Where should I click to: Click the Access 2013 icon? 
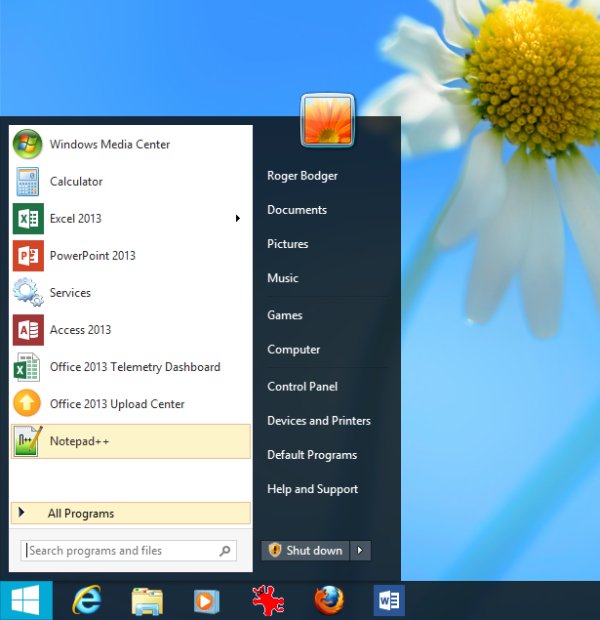(28, 330)
